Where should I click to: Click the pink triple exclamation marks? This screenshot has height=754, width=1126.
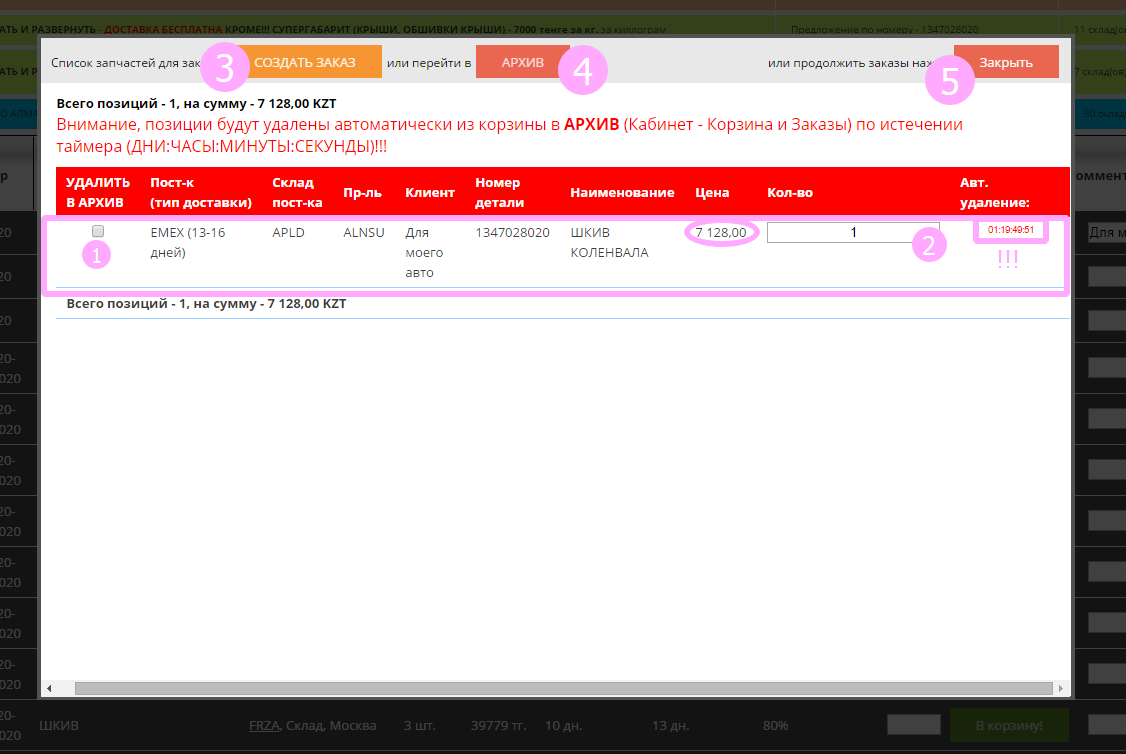pyautogui.click(x=1008, y=258)
